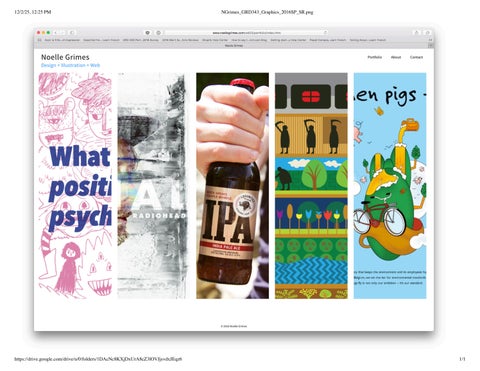Open the Contact nav link
The width and height of the screenshot is (480, 371).
pyautogui.click(x=417, y=57)
